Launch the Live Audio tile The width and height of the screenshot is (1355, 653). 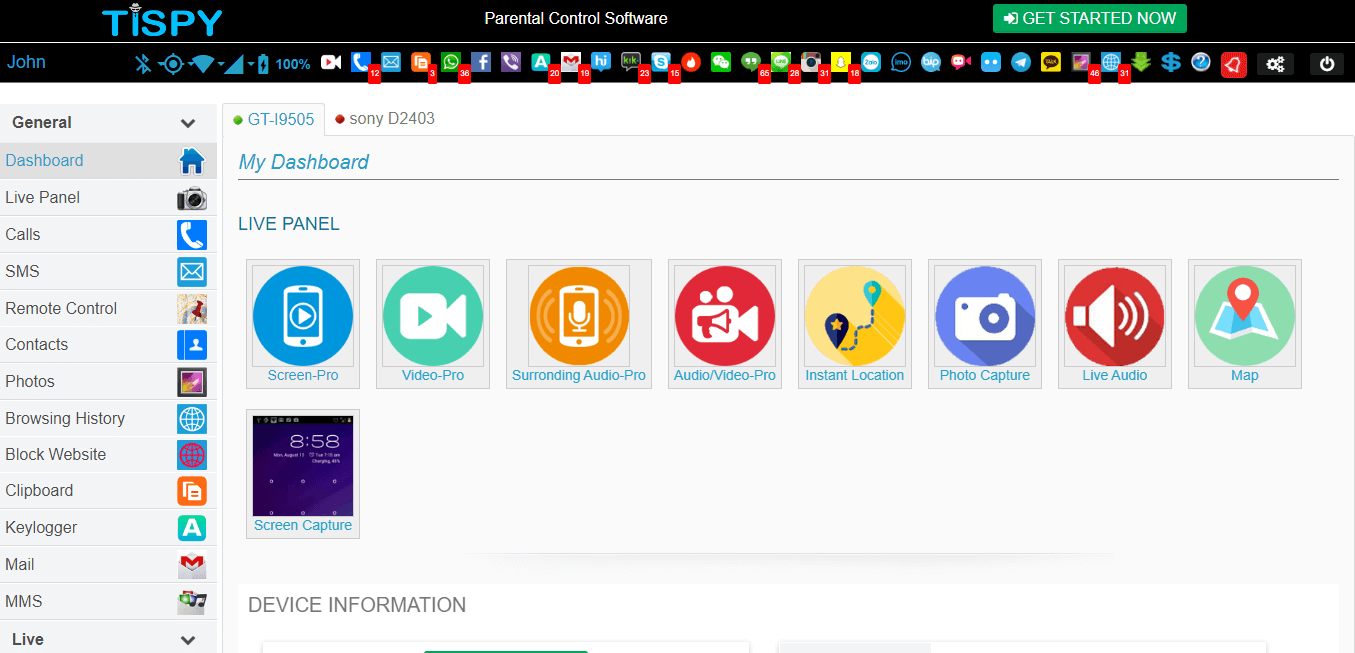tap(1115, 324)
